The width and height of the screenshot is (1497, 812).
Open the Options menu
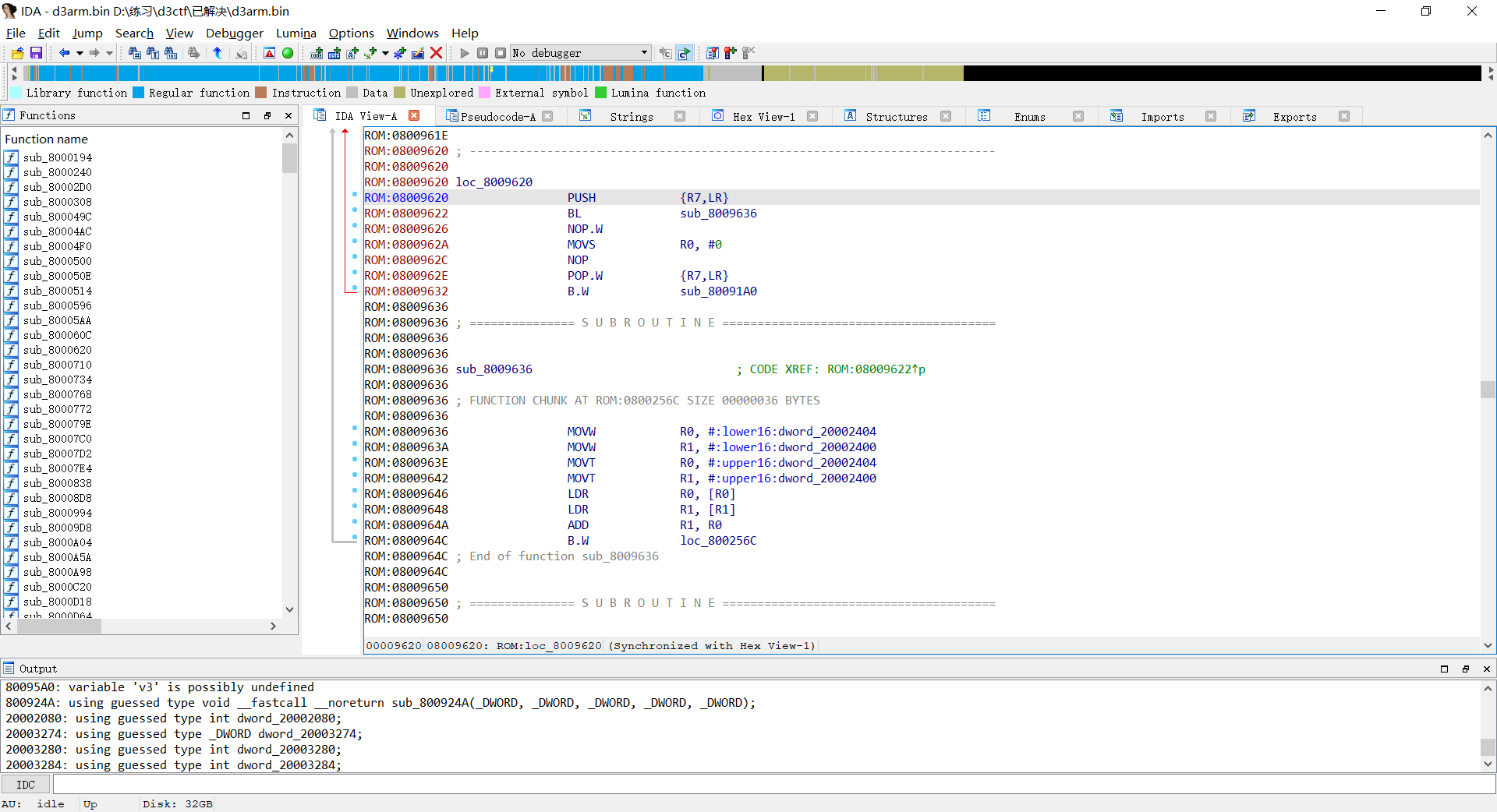pos(351,33)
